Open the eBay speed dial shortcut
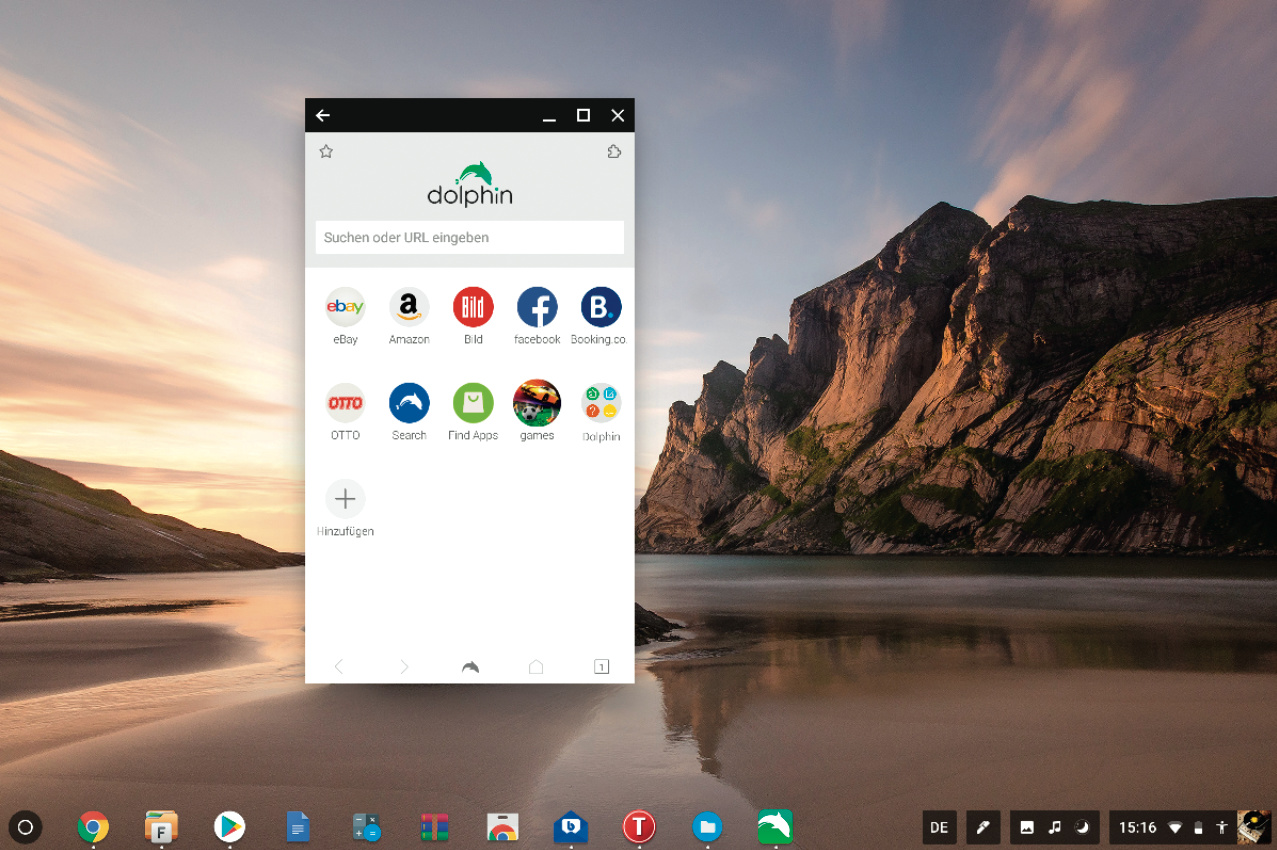This screenshot has width=1277, height=850. (x=345, y=307)
